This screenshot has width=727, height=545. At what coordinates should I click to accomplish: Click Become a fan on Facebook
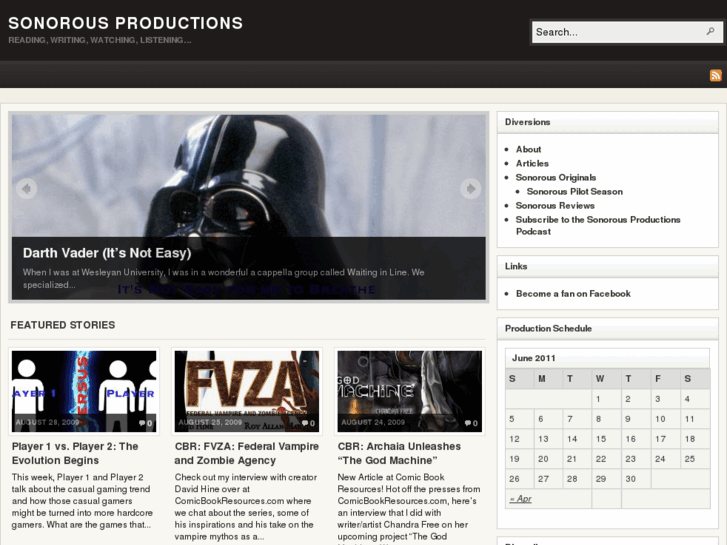coord(573,294)
